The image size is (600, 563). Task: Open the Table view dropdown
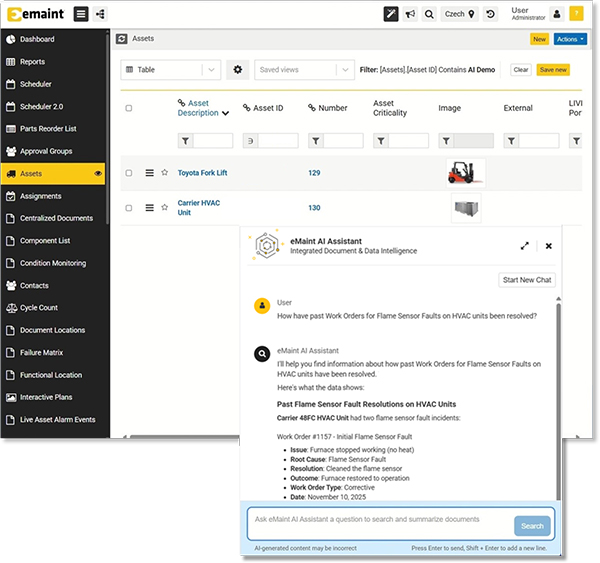pyautogui.click(x=171, y=70)
